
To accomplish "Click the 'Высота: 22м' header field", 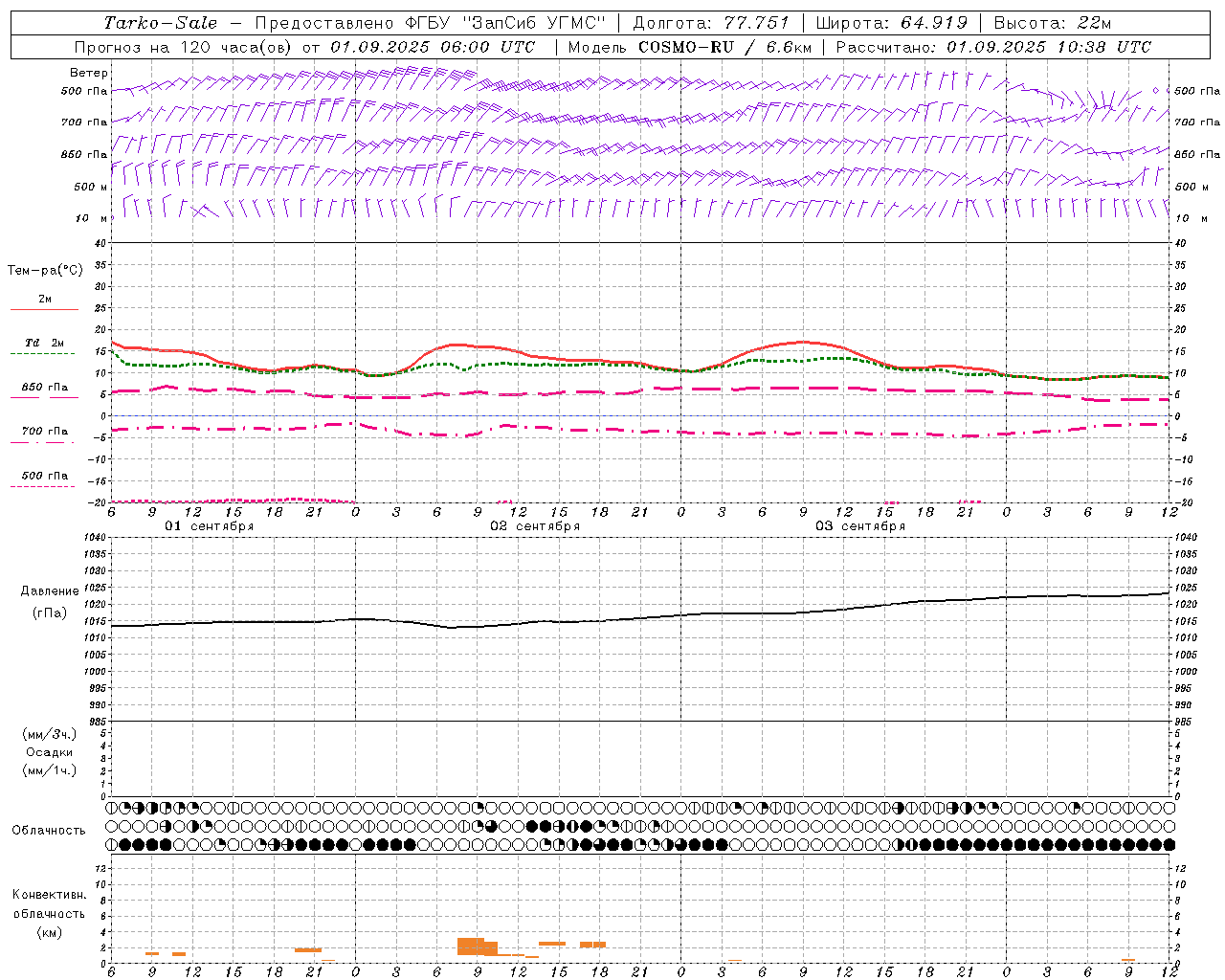I will pyautogui.click(x=1053, y=23).
